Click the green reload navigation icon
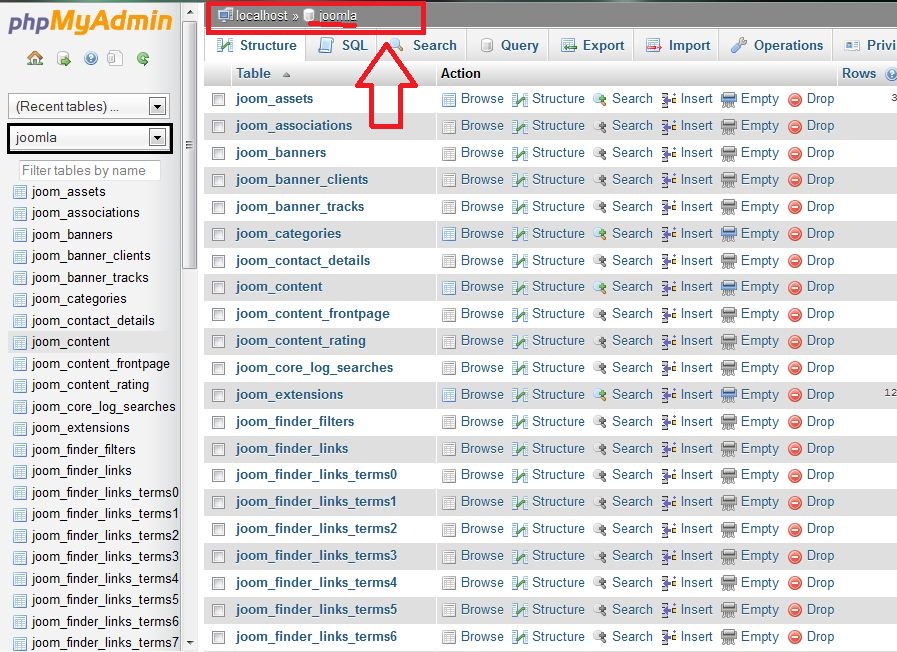This screenshot has width=897, height=652. [143, 59]
